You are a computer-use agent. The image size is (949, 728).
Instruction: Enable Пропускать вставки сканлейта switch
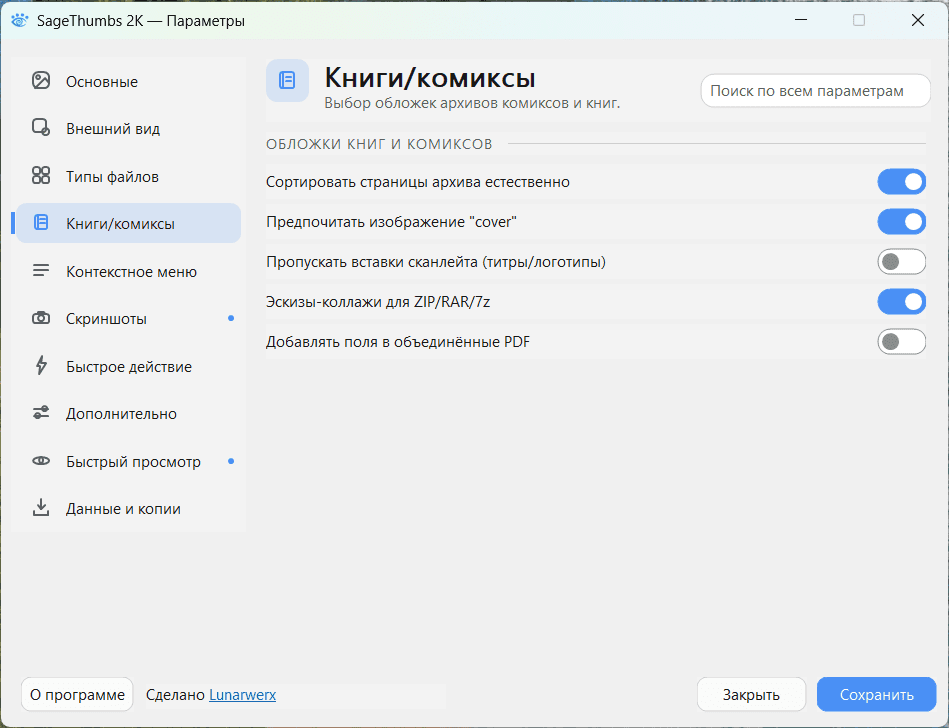click(x=901, y=261)
